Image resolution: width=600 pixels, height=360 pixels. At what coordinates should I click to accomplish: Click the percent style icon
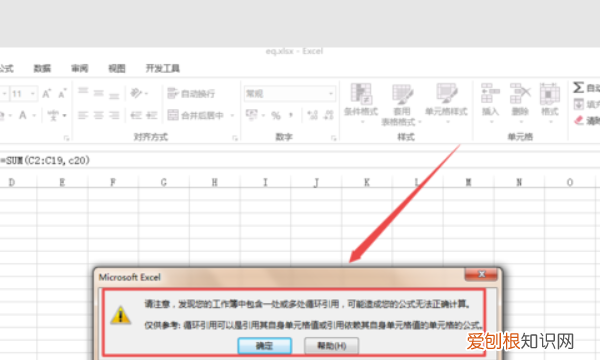276,115
